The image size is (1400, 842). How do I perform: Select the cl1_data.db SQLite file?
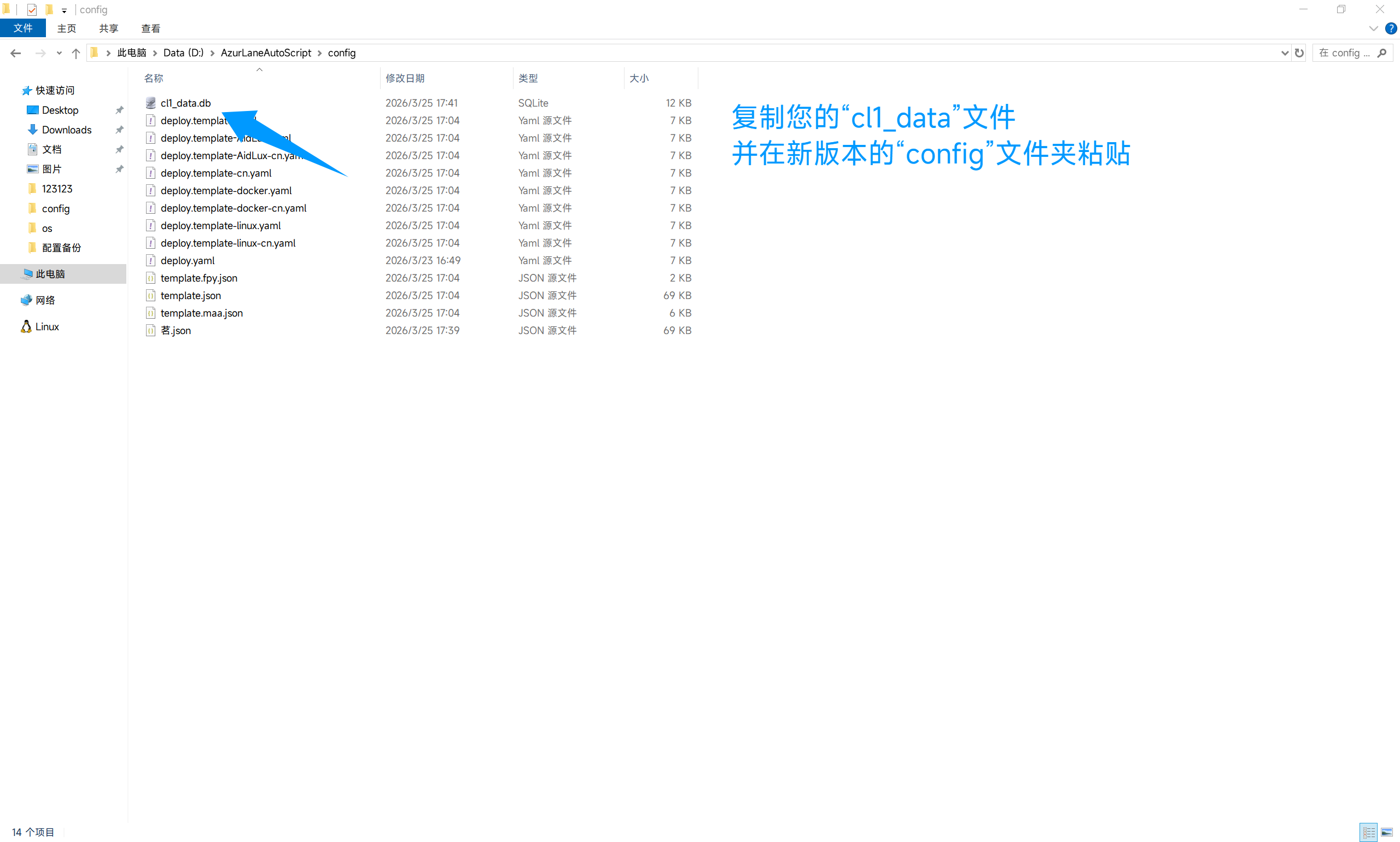[x=185, y=103]
